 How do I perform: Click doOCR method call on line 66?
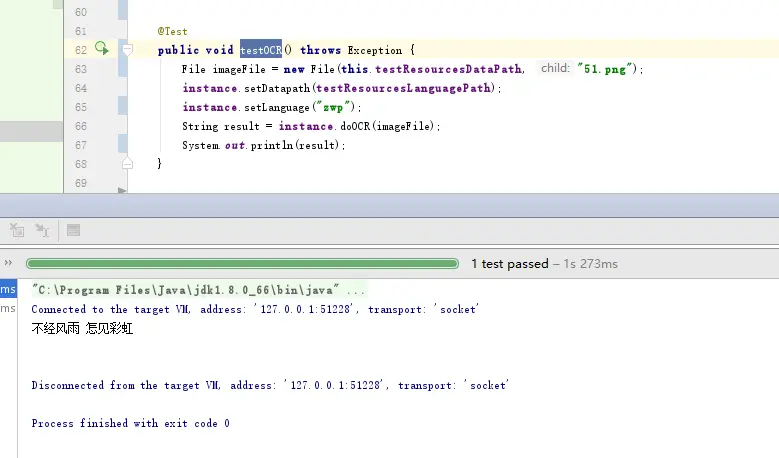click(355, 126)
